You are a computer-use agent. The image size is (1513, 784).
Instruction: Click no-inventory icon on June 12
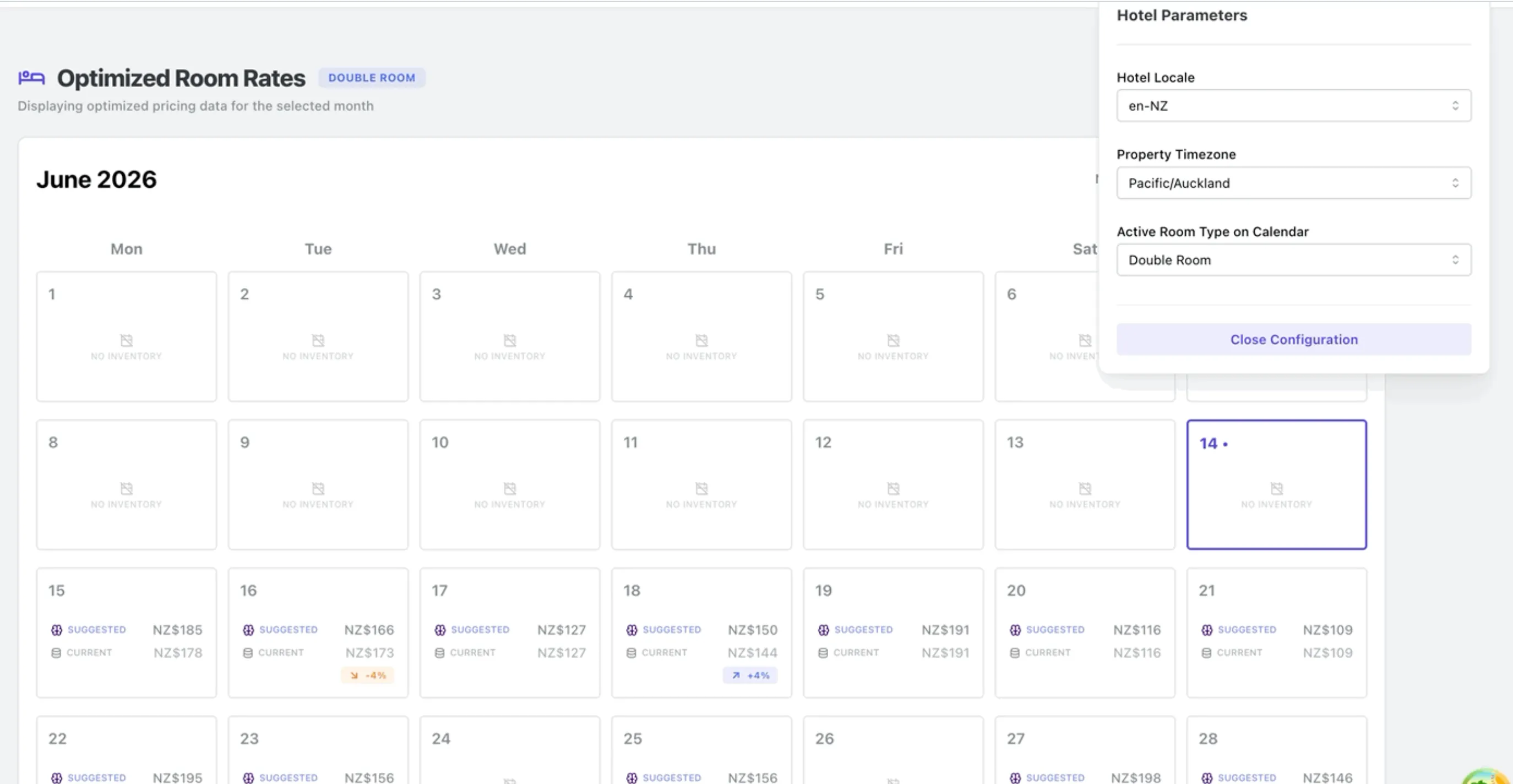892,488
